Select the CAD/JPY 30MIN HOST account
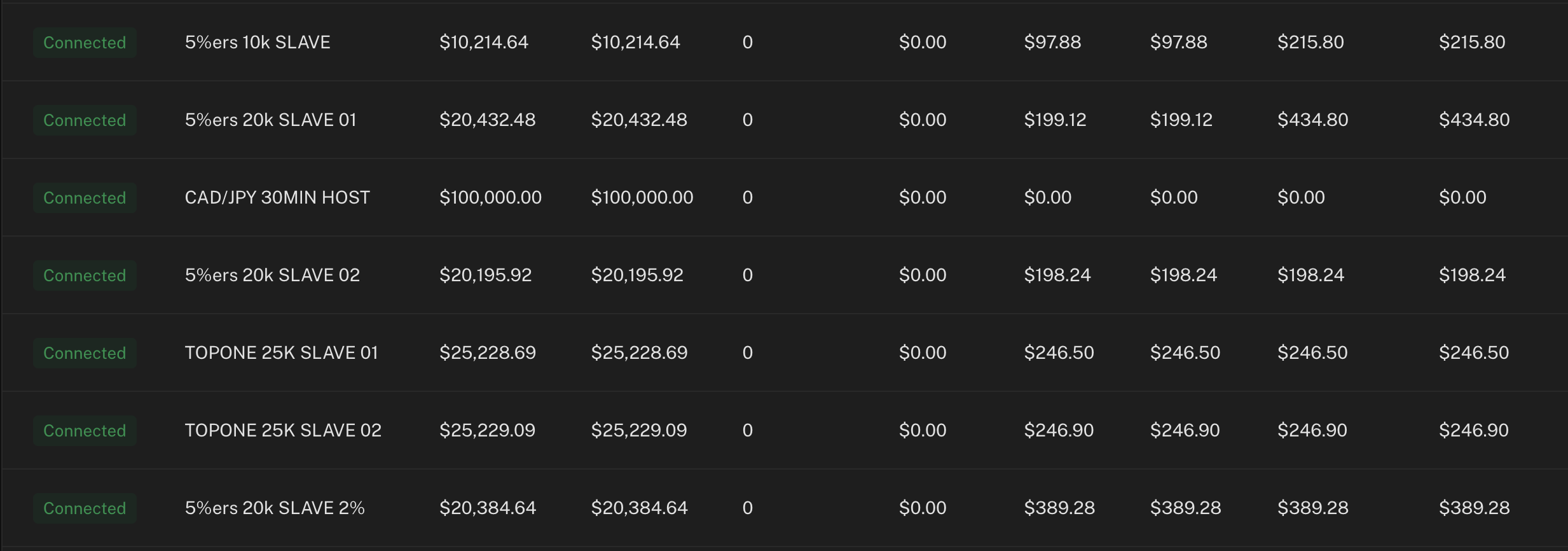Screen dimensions: 1568x551 [x=277, y=197]
